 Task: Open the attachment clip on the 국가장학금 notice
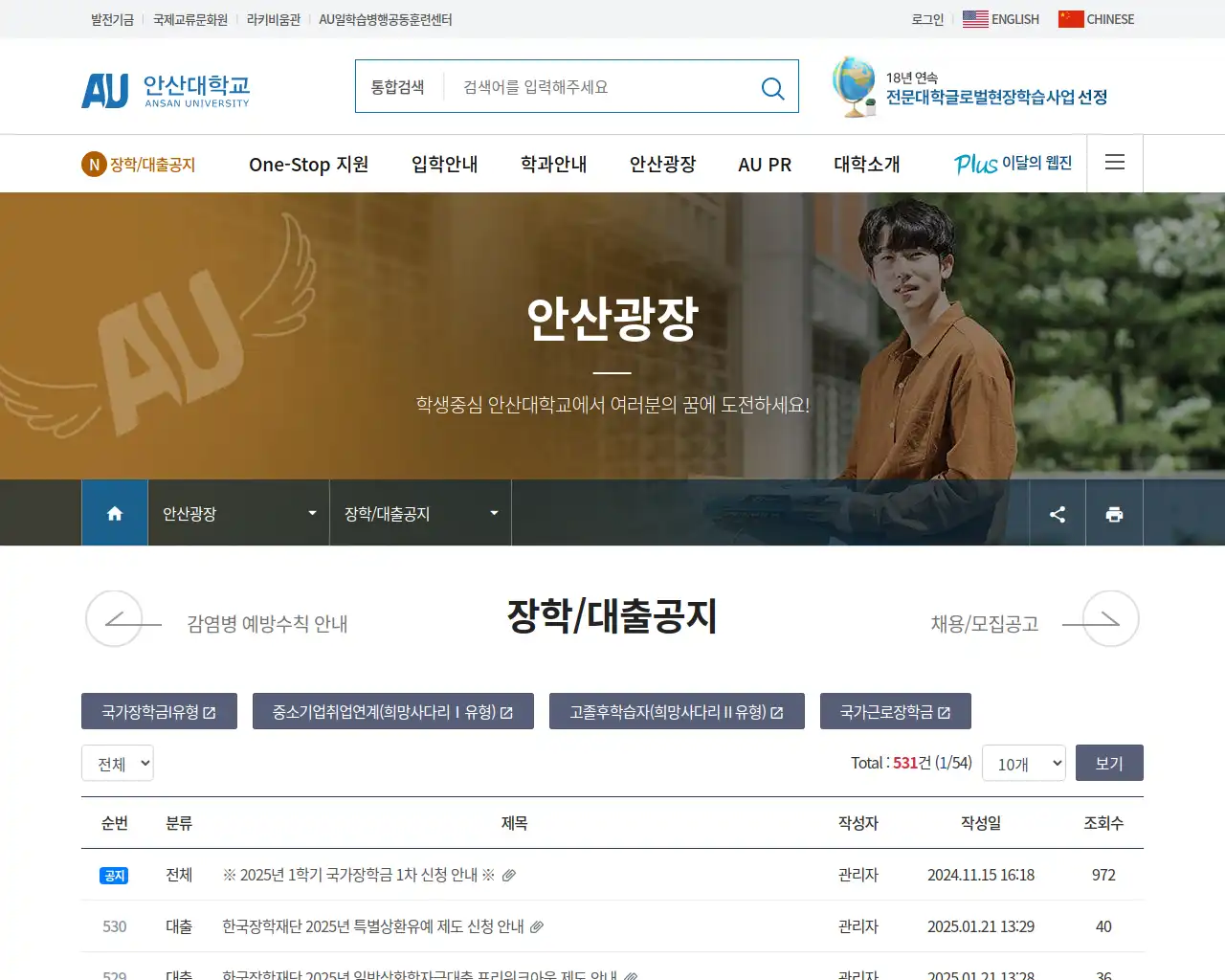(x=508, y=875)
